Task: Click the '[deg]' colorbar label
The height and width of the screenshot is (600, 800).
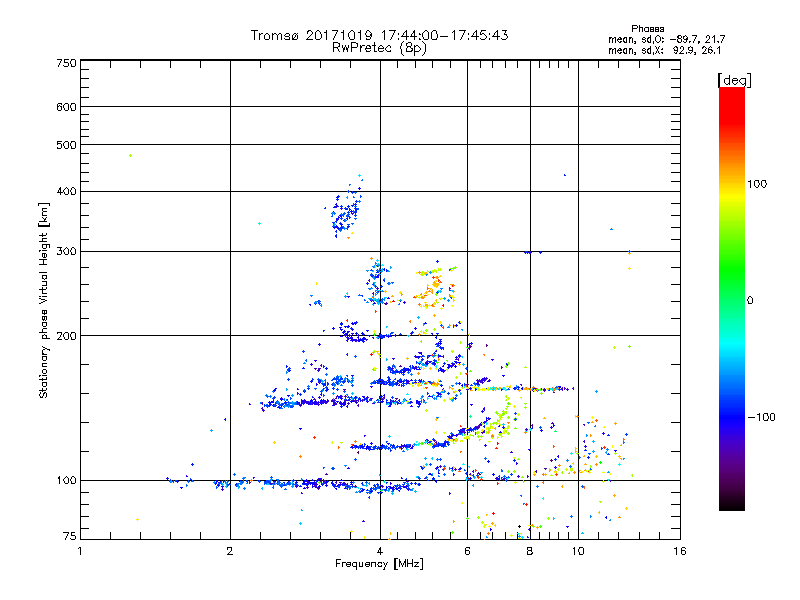Action: click(734, 80)
